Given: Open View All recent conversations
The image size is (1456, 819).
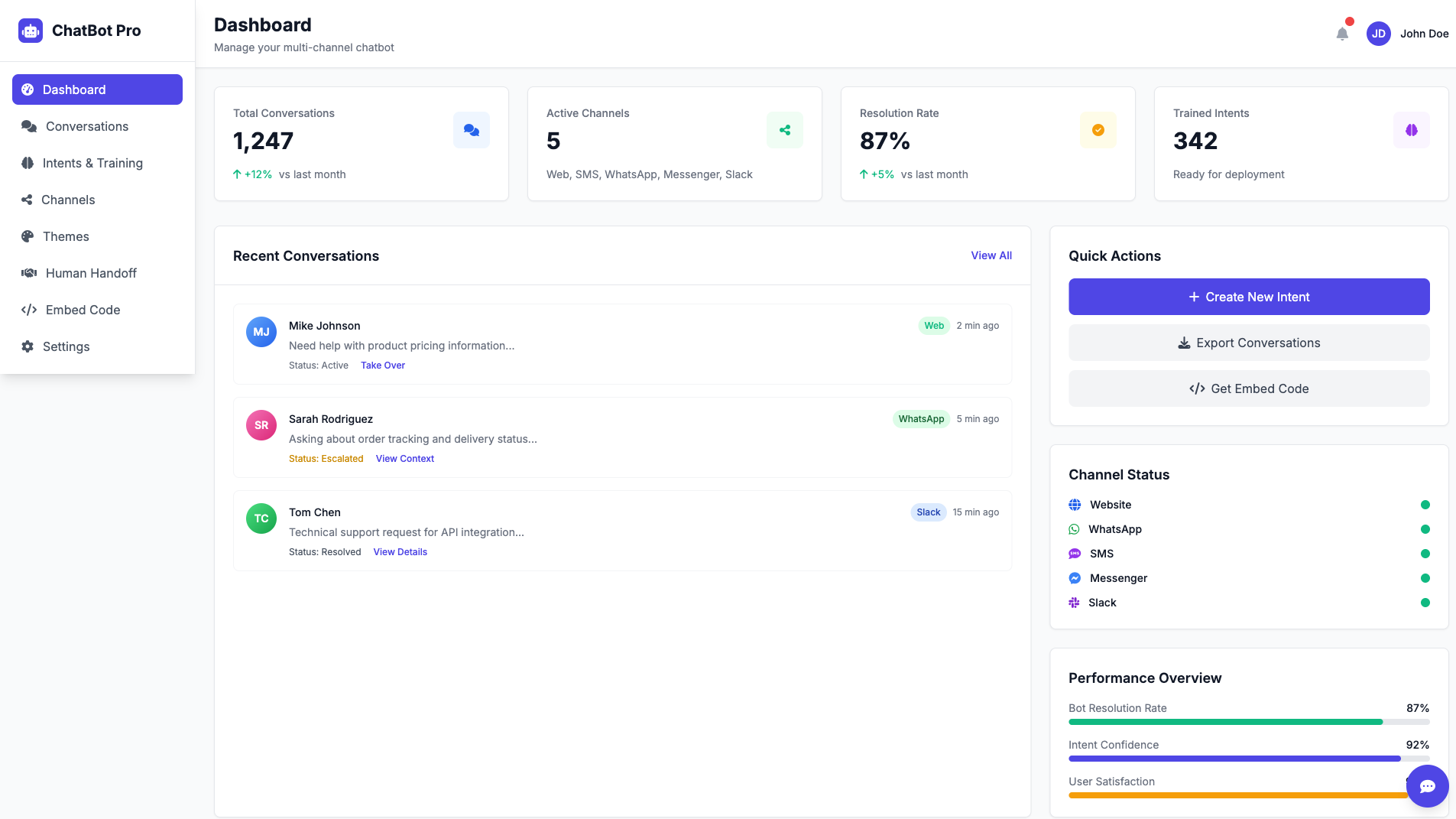Looking at the screenshot, I should tap(991, 255).
